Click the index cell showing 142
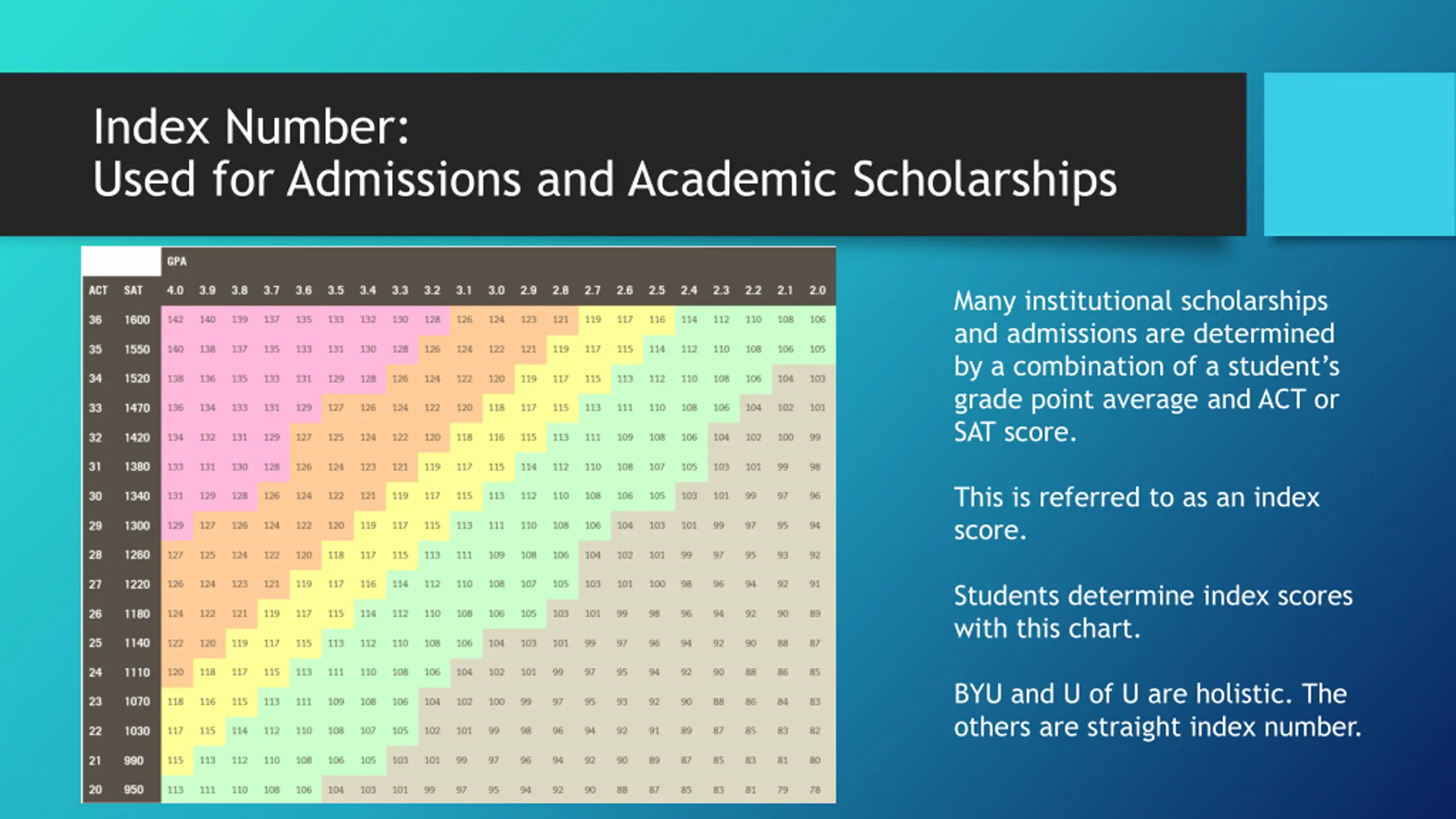Image resolution: width=1456 pixels, height=819 pixels. (x=175, y=319)
